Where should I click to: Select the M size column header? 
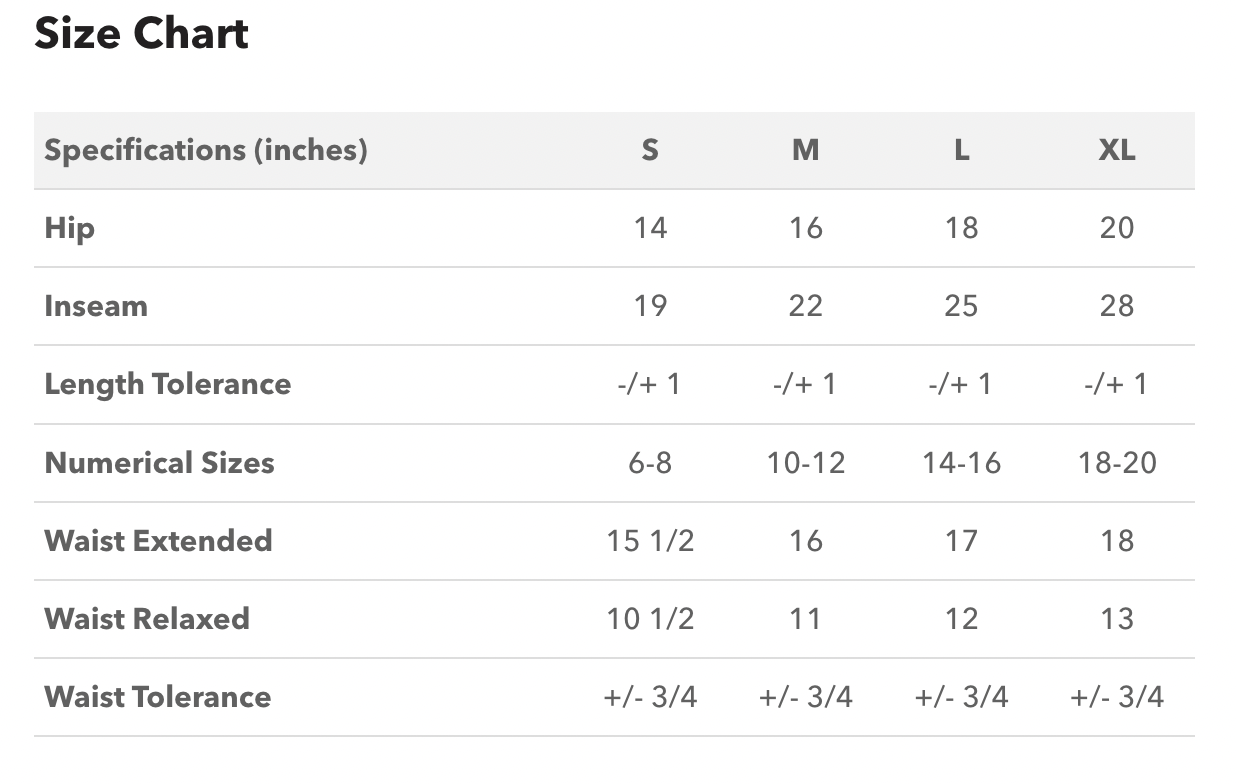pyautogui.click(x=805, y=150)
